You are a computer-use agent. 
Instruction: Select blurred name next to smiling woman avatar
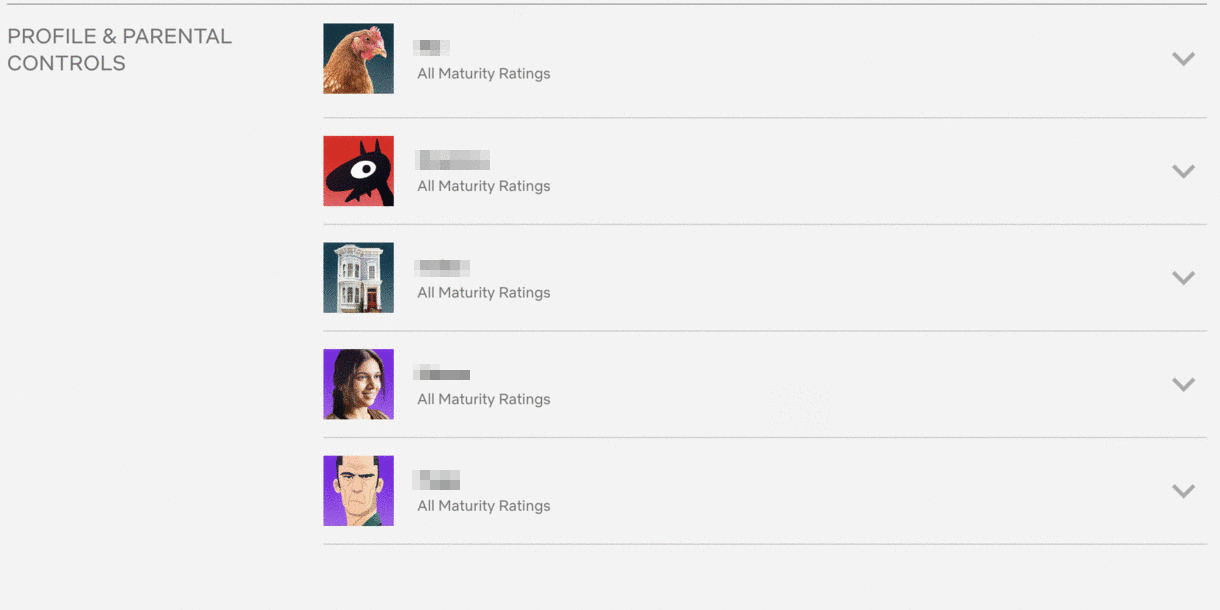(x=443, y=374)
